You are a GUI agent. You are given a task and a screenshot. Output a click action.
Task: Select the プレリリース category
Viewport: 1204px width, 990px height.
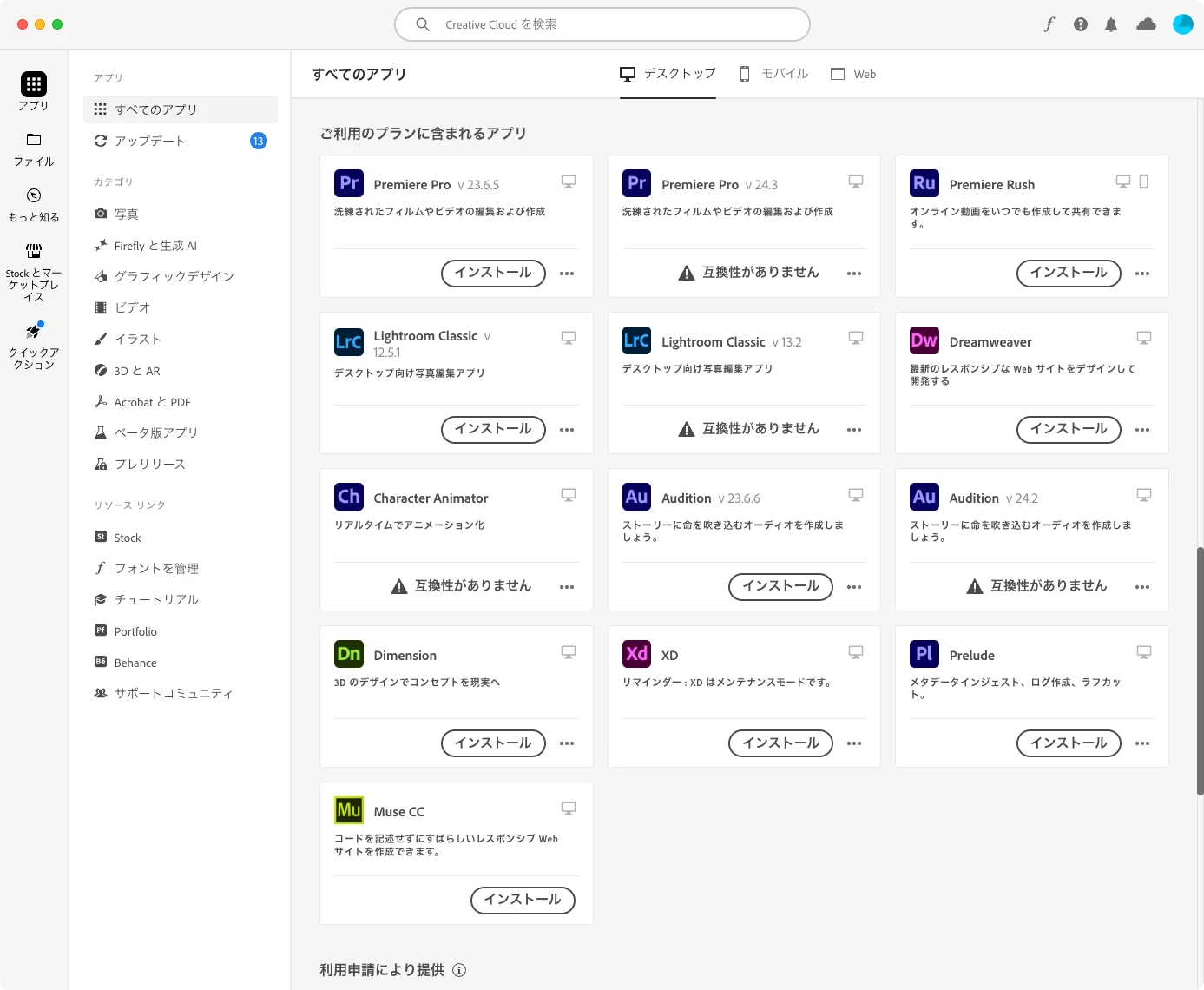click(181, 464)
